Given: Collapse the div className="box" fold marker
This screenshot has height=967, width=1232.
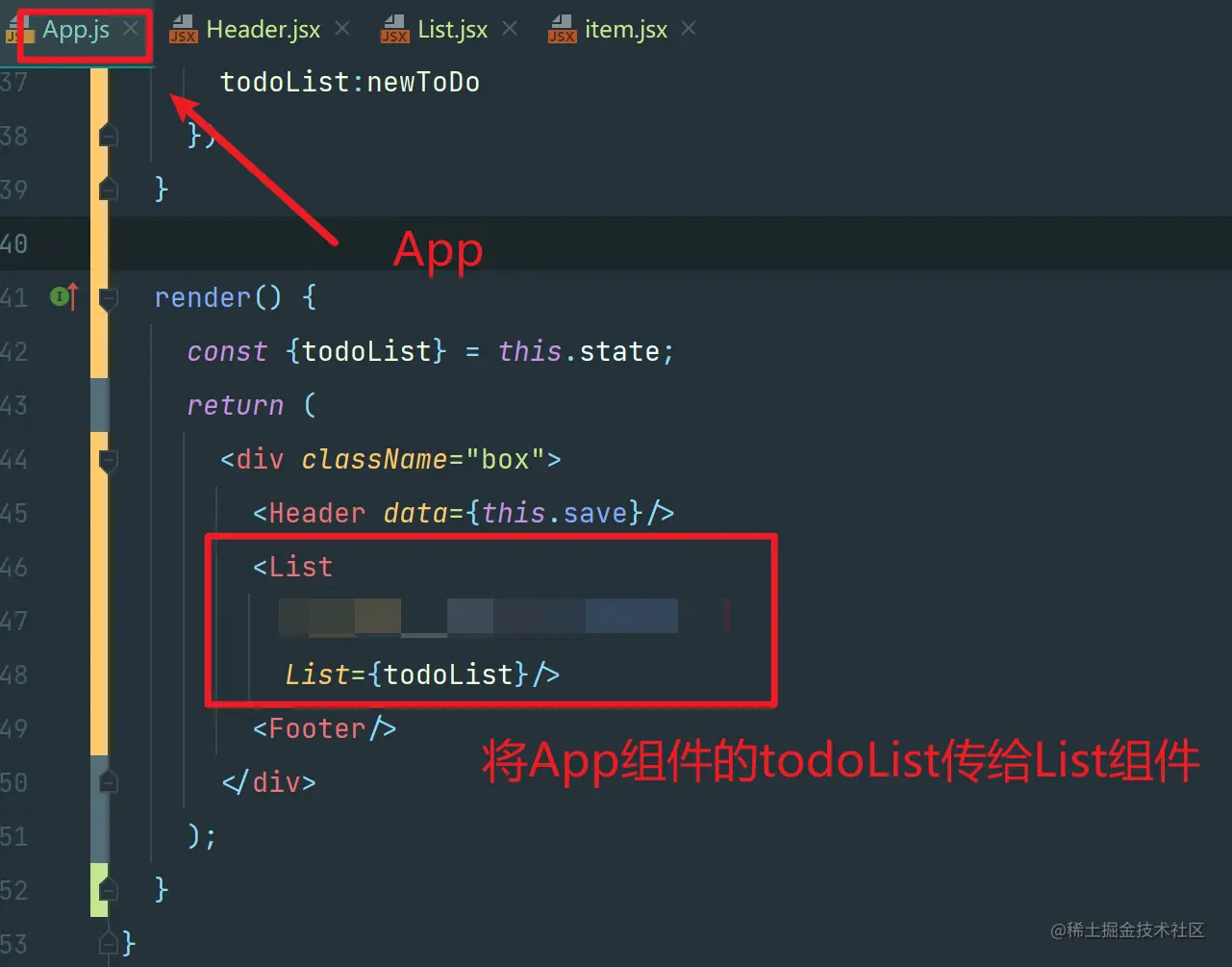Looking at the screenshot, I should pos(109,459).
